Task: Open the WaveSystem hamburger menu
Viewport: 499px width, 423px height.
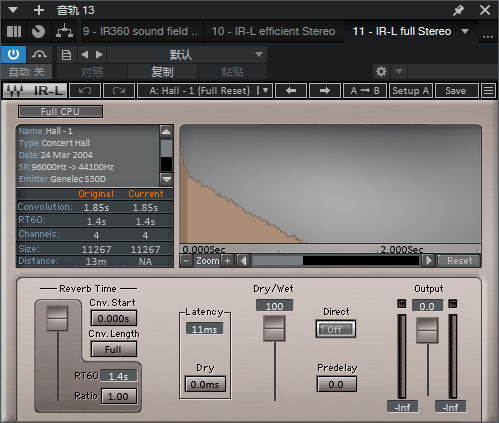Action: pyautogui.click(x=489, y=91)
